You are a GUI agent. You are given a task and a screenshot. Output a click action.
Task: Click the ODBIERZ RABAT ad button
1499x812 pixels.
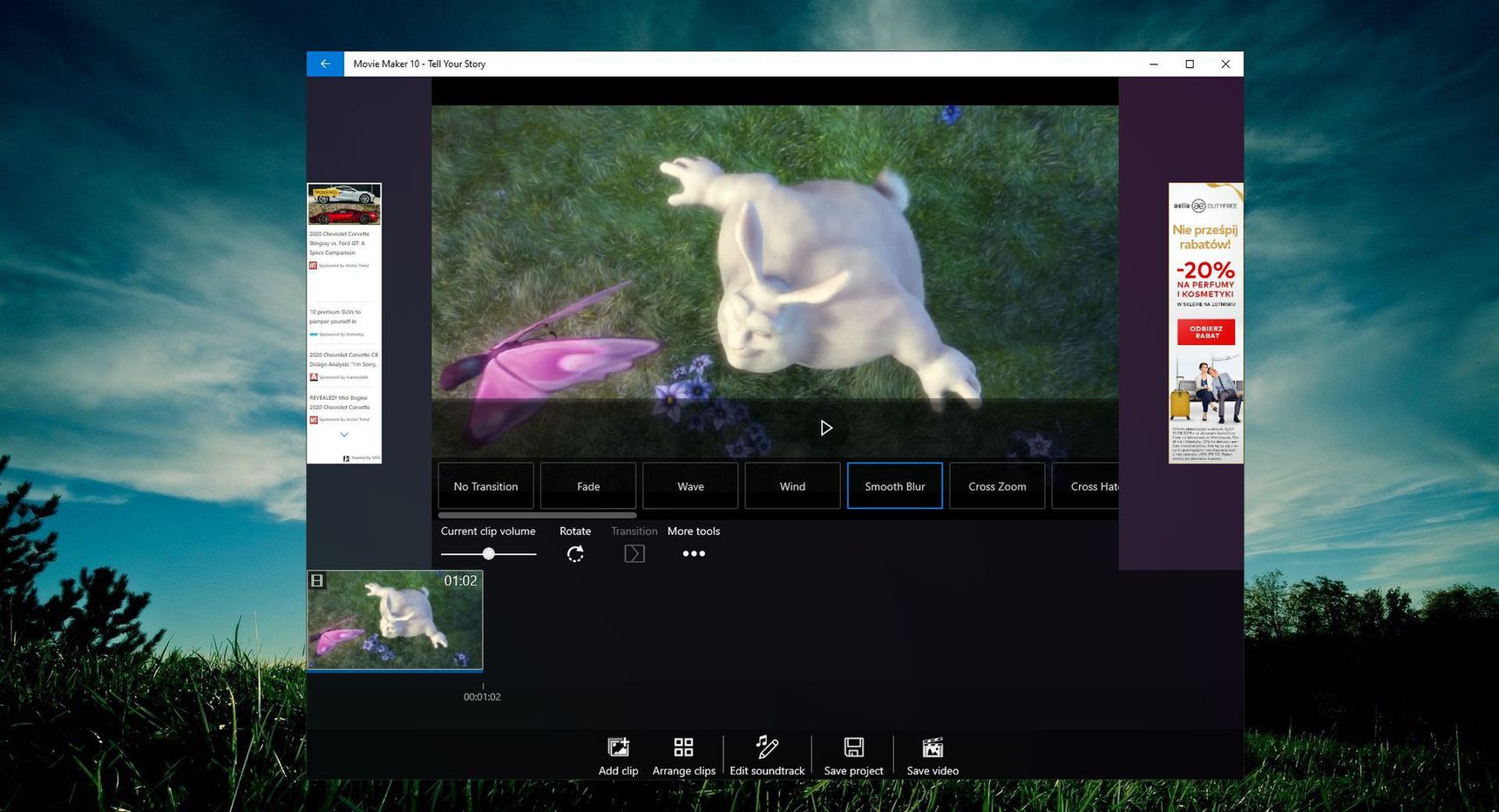[1206, 332]
